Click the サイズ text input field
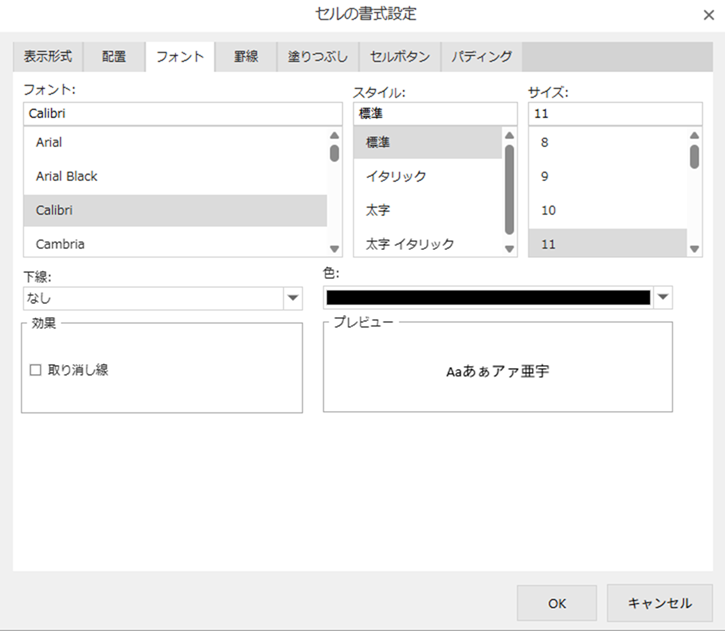This screenshot has height=631, width=725. [x=614, y=114]
